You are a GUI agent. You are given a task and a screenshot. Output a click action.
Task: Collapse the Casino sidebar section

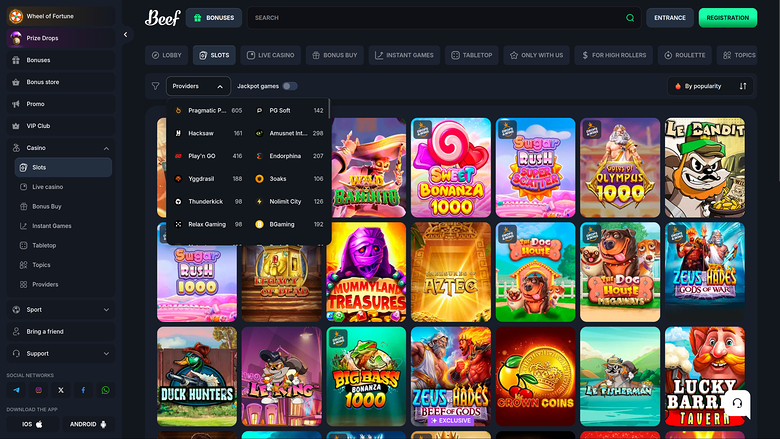point(106,148)
